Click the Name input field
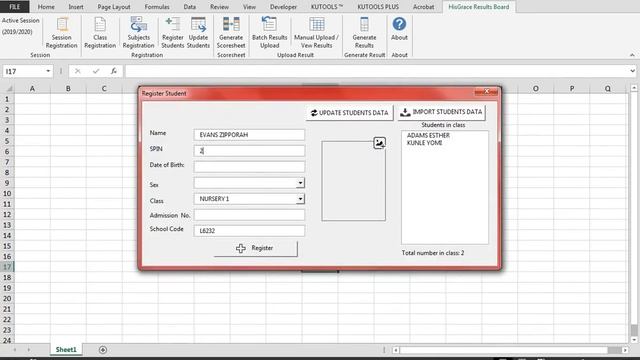 click(x=249, y=135)
